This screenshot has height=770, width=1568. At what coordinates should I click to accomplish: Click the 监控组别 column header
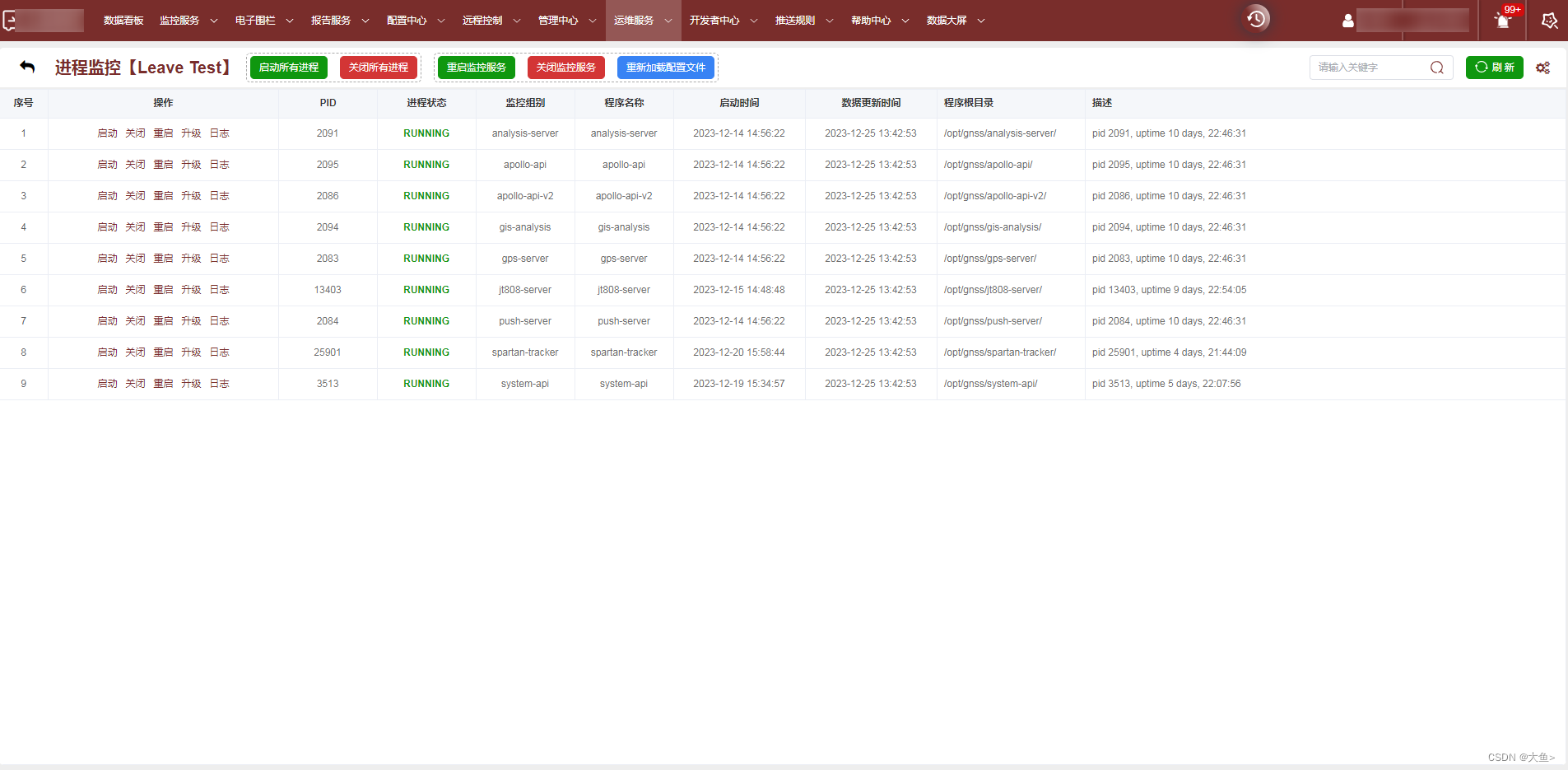tap(525, 103)
